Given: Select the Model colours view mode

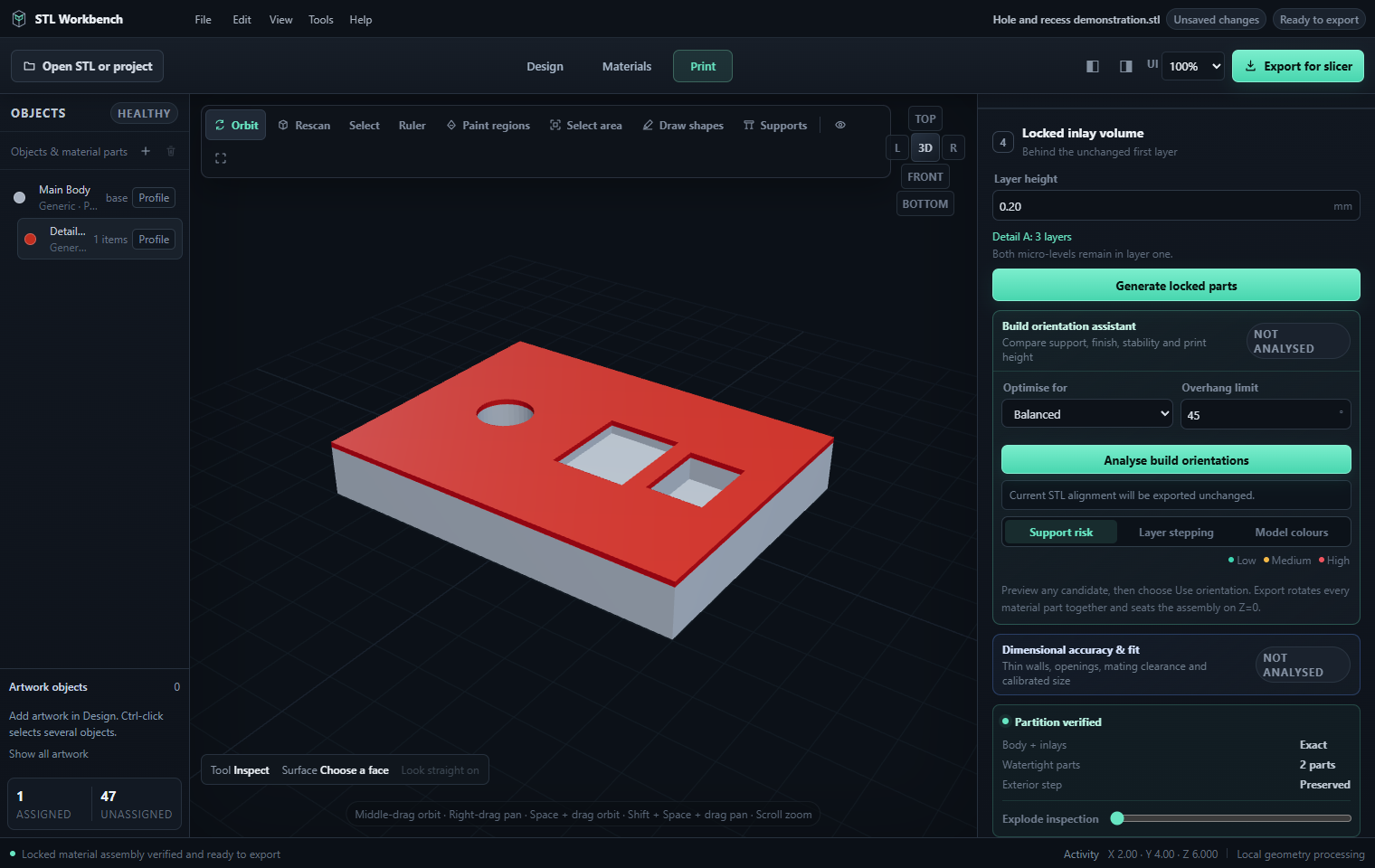Looking at the screenshot, I should (1291, 533).
